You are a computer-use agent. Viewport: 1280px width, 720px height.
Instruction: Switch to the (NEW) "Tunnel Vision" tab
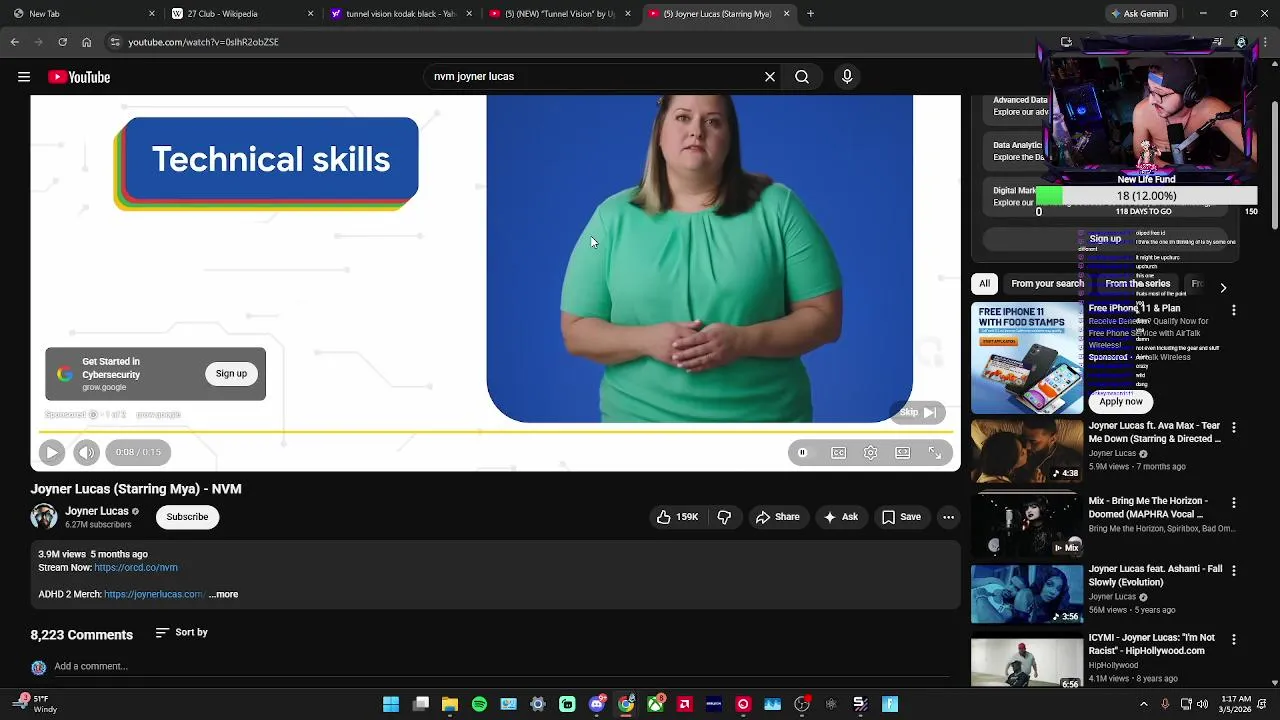(x=558, y=14)
